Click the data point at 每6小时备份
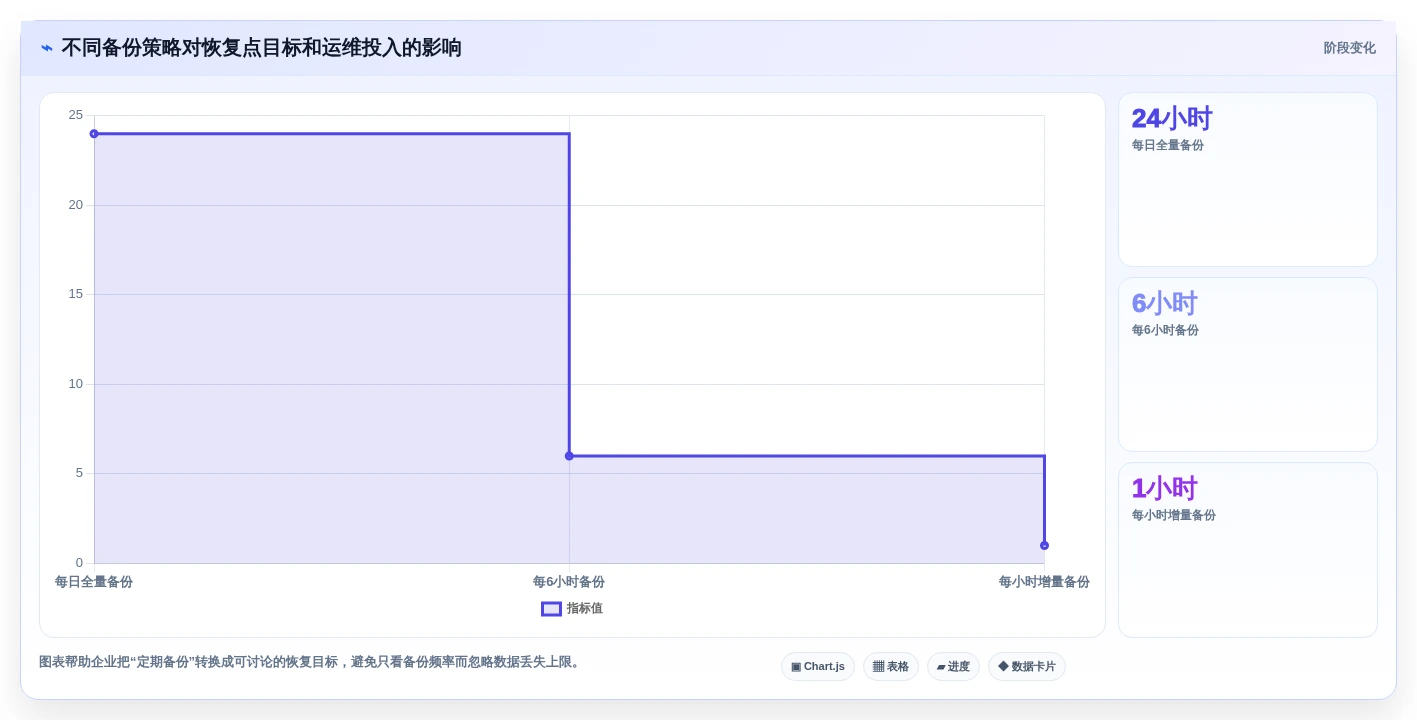1417x720 pixels. (569, 456)
